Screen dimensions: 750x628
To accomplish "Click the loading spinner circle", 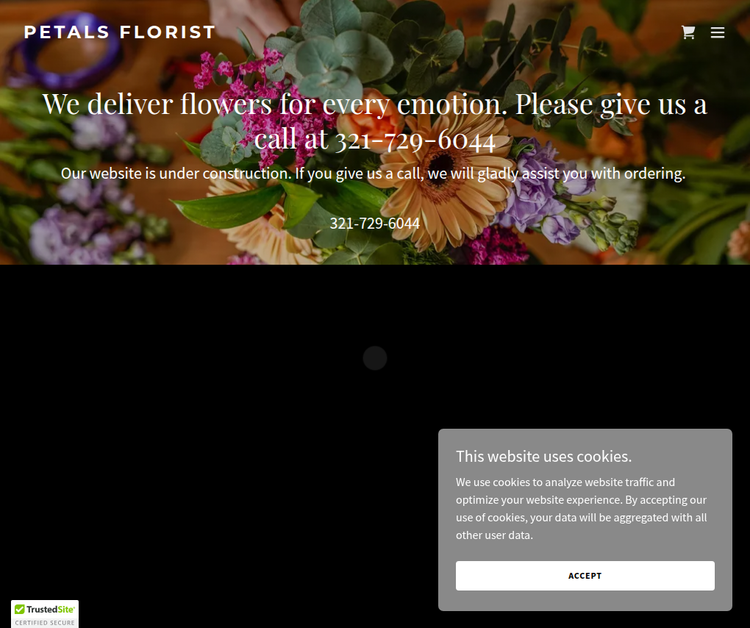I will (375, 358).
